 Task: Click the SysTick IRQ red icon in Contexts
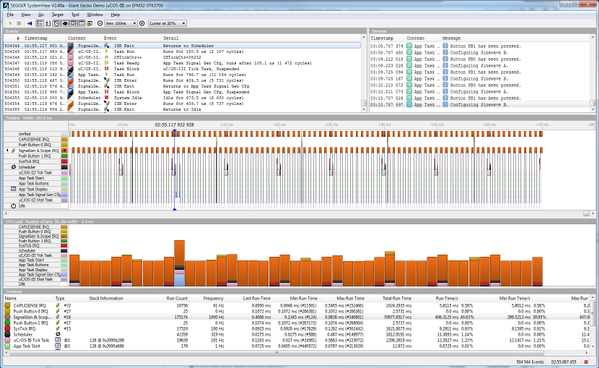(7, 329)
